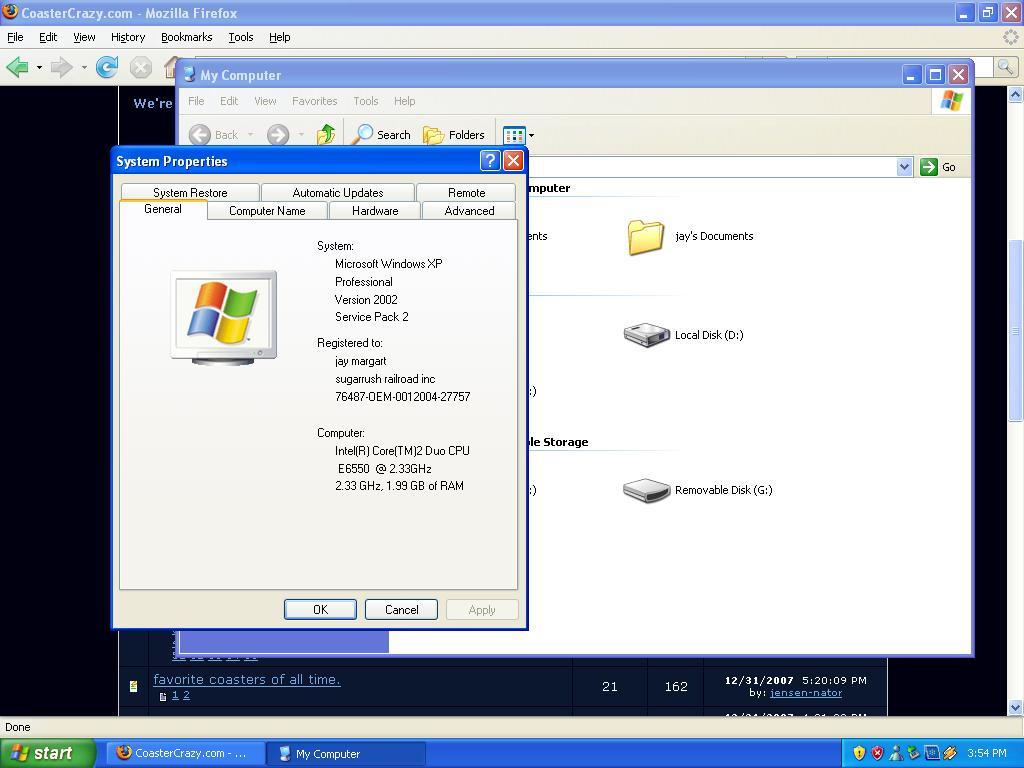Screen dimensions: 1024x768
Task: Click Windows Messenger tray icon
Action: 896,753
